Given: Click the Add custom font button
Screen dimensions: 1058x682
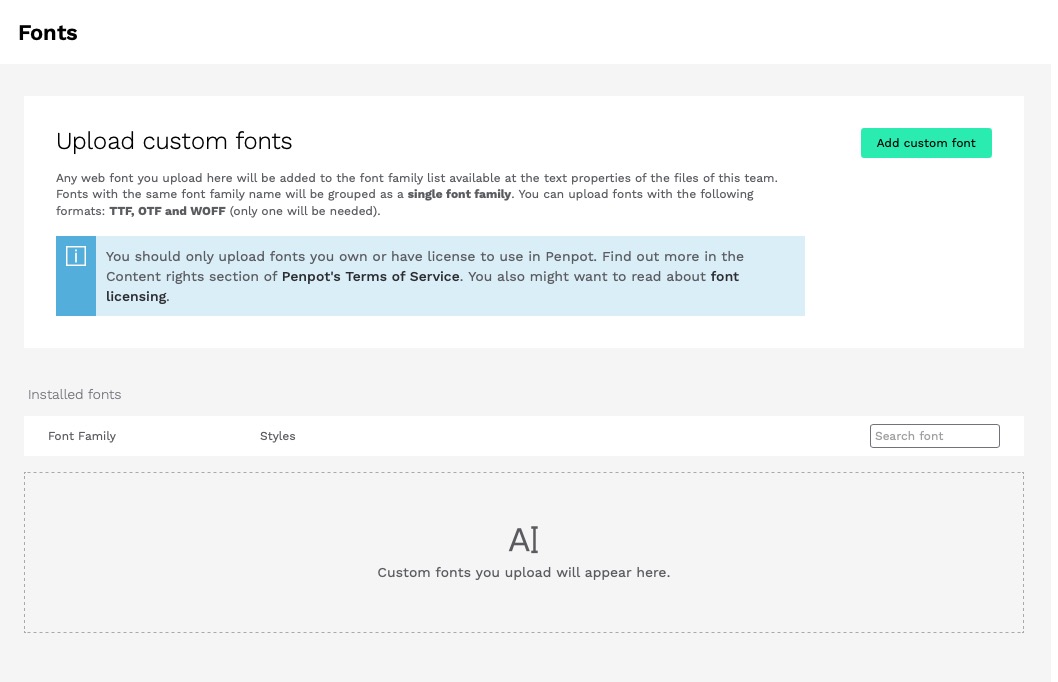Looking at the screenshot, I should [925, 143].
